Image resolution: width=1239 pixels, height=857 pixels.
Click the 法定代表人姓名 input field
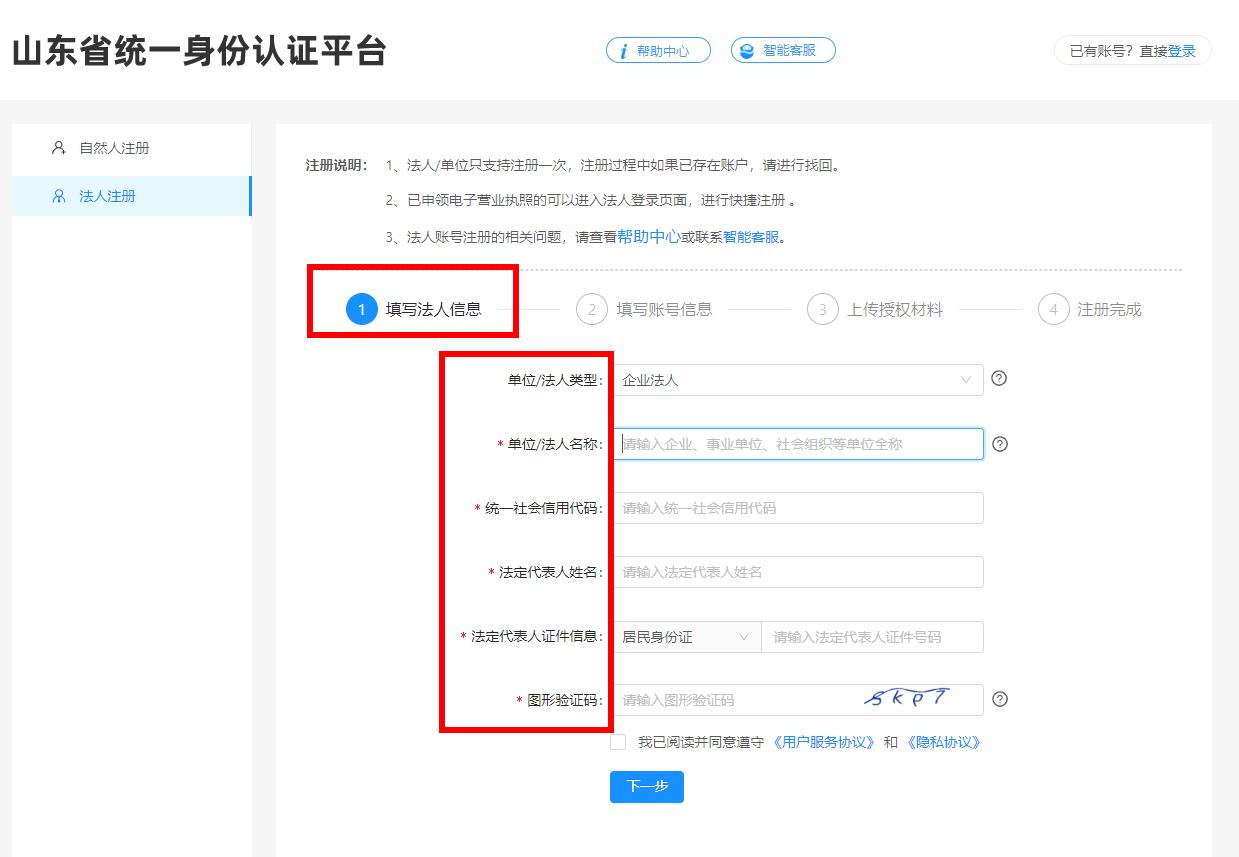[797, 572]
